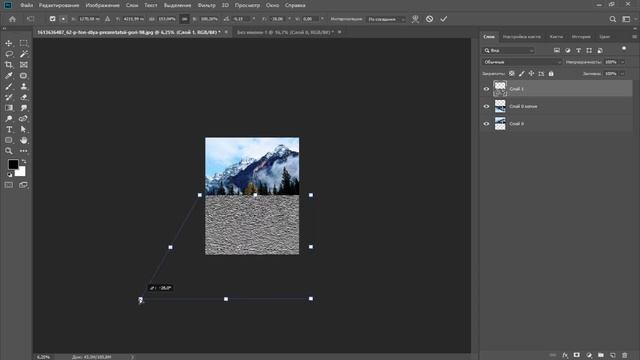
Task: Open the layer filter kind dropdown
Action: tap(509, 50)
